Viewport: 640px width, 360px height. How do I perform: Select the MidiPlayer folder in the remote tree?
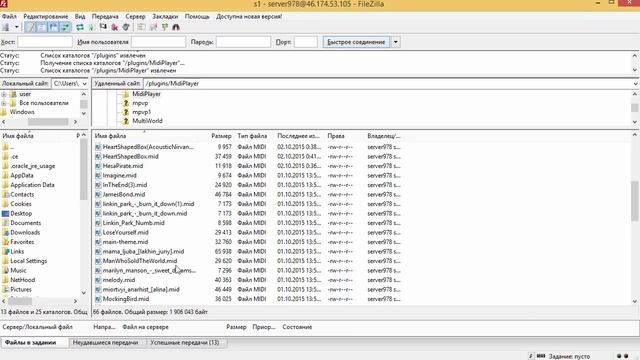(147, 94)
